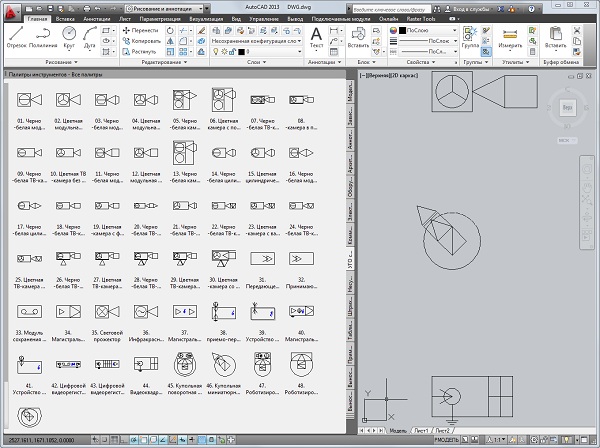Select the Полилиния polyline tool
Screen dimensions: 600x448
[x=41, y=36]
